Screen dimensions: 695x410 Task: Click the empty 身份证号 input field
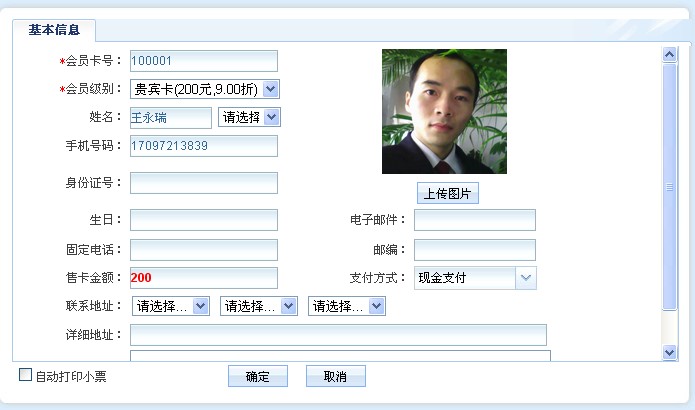click(x=204, y=183)
